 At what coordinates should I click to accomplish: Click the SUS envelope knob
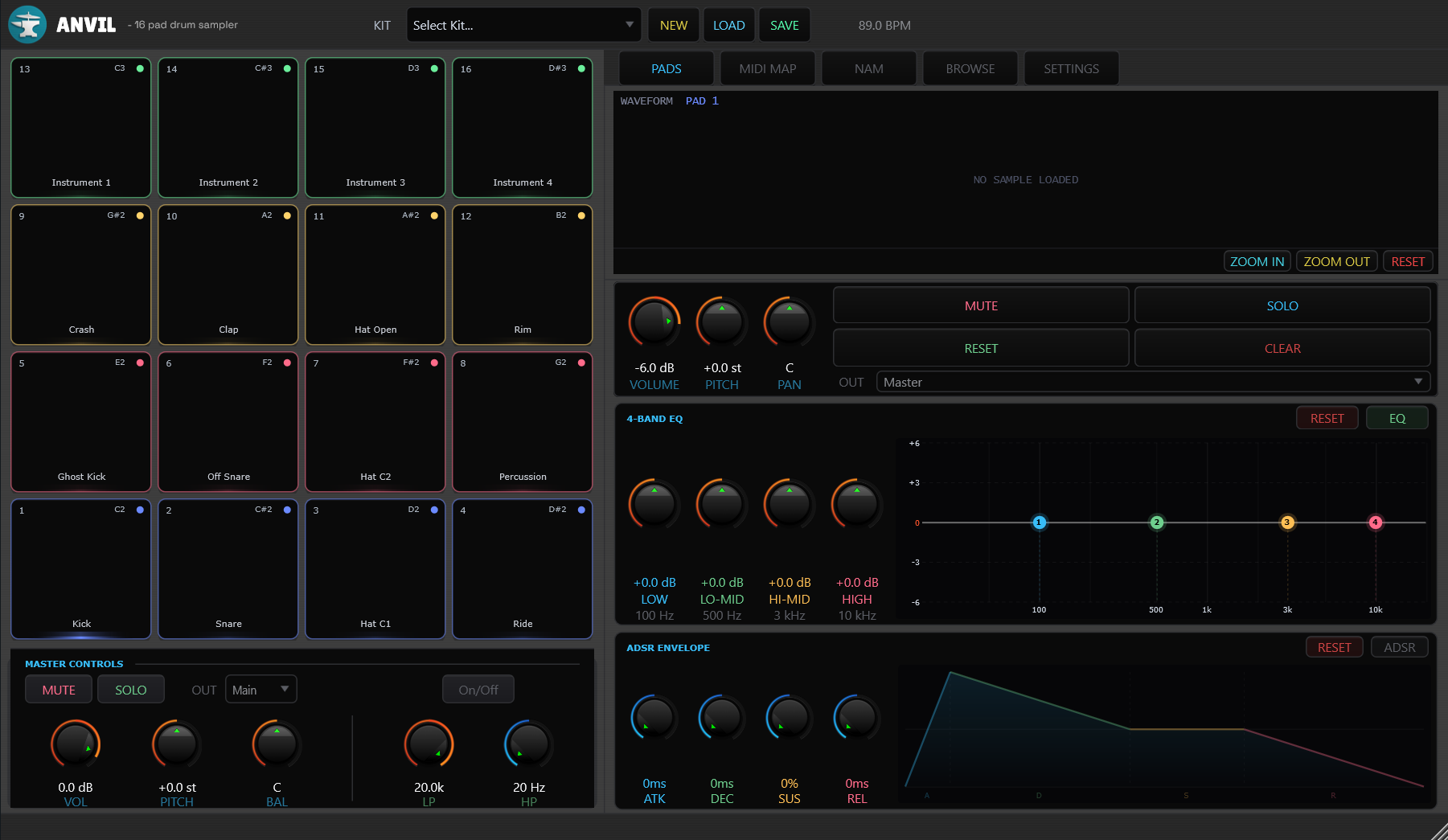[x=790, y=717]
